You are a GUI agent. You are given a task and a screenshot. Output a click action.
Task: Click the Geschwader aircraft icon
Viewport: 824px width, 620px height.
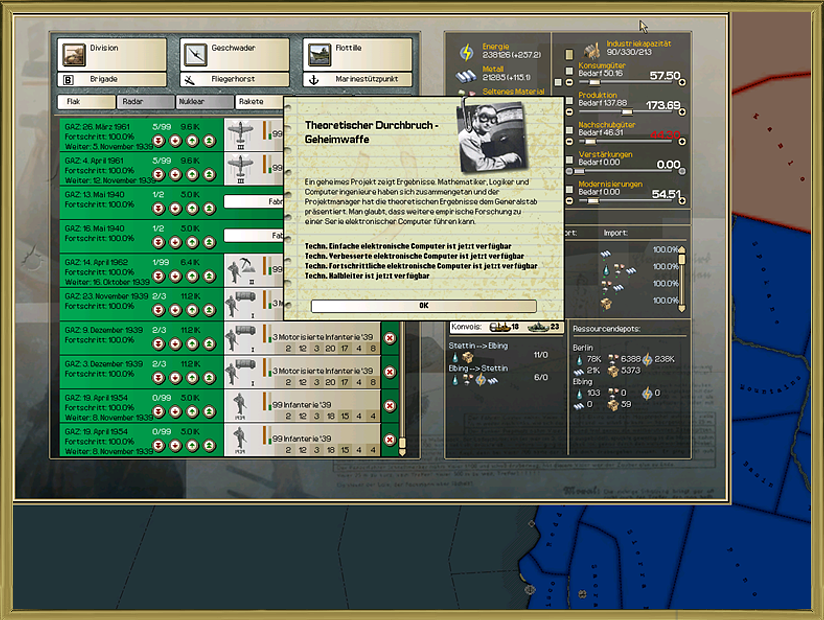pos(195,54)
